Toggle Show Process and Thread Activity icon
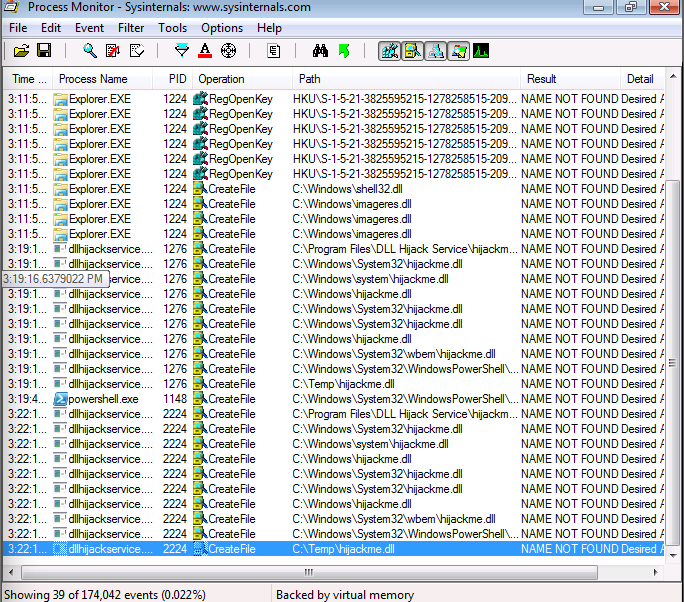 point(458,51)
